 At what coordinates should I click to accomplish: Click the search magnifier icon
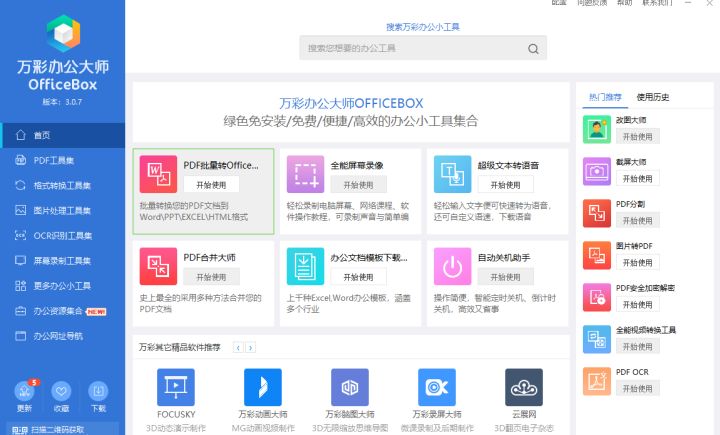point(533,49)
